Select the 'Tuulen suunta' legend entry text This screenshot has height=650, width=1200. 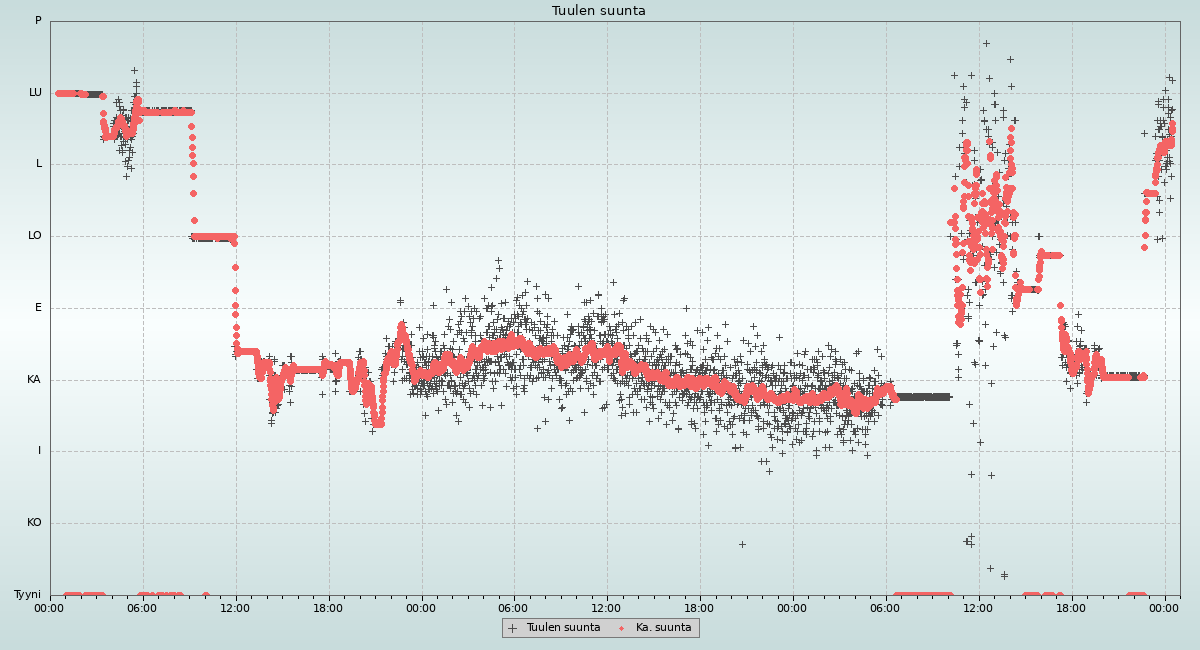[x=563, y=628]
